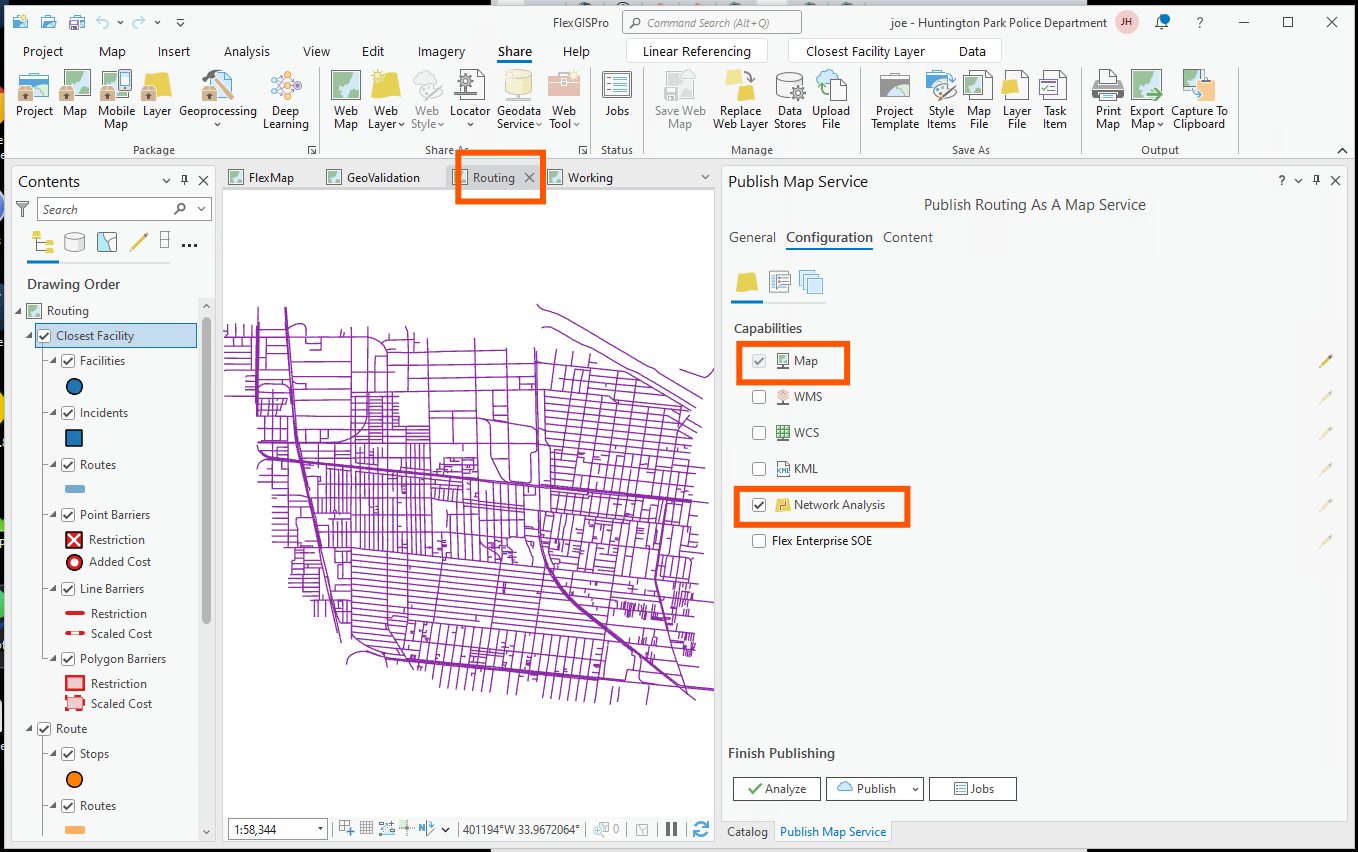Click the map refresh icon in status bar
Viewport: 1358px width, 852px height.
(700, 829)
